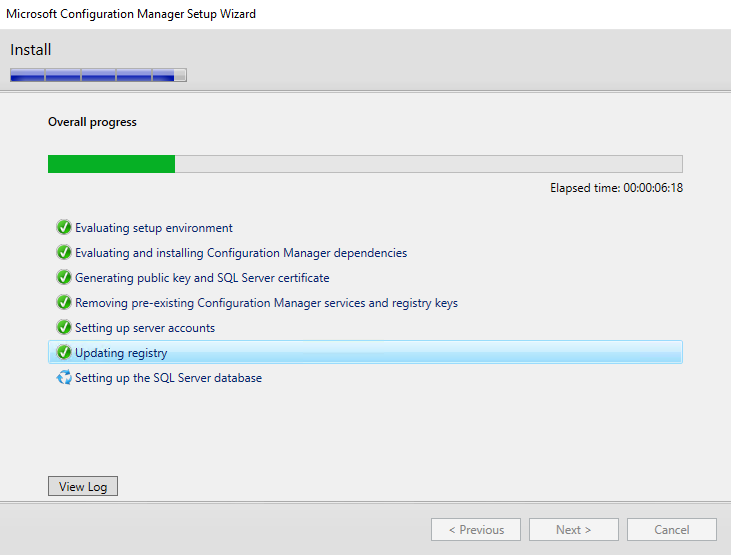Click the < Previous button

point(475,530)
